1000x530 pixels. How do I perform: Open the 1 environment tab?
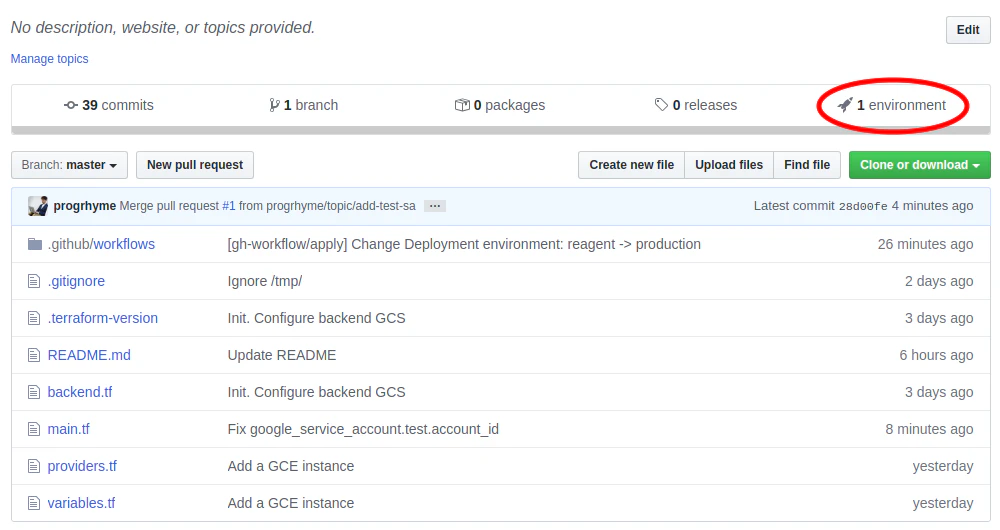892,105
